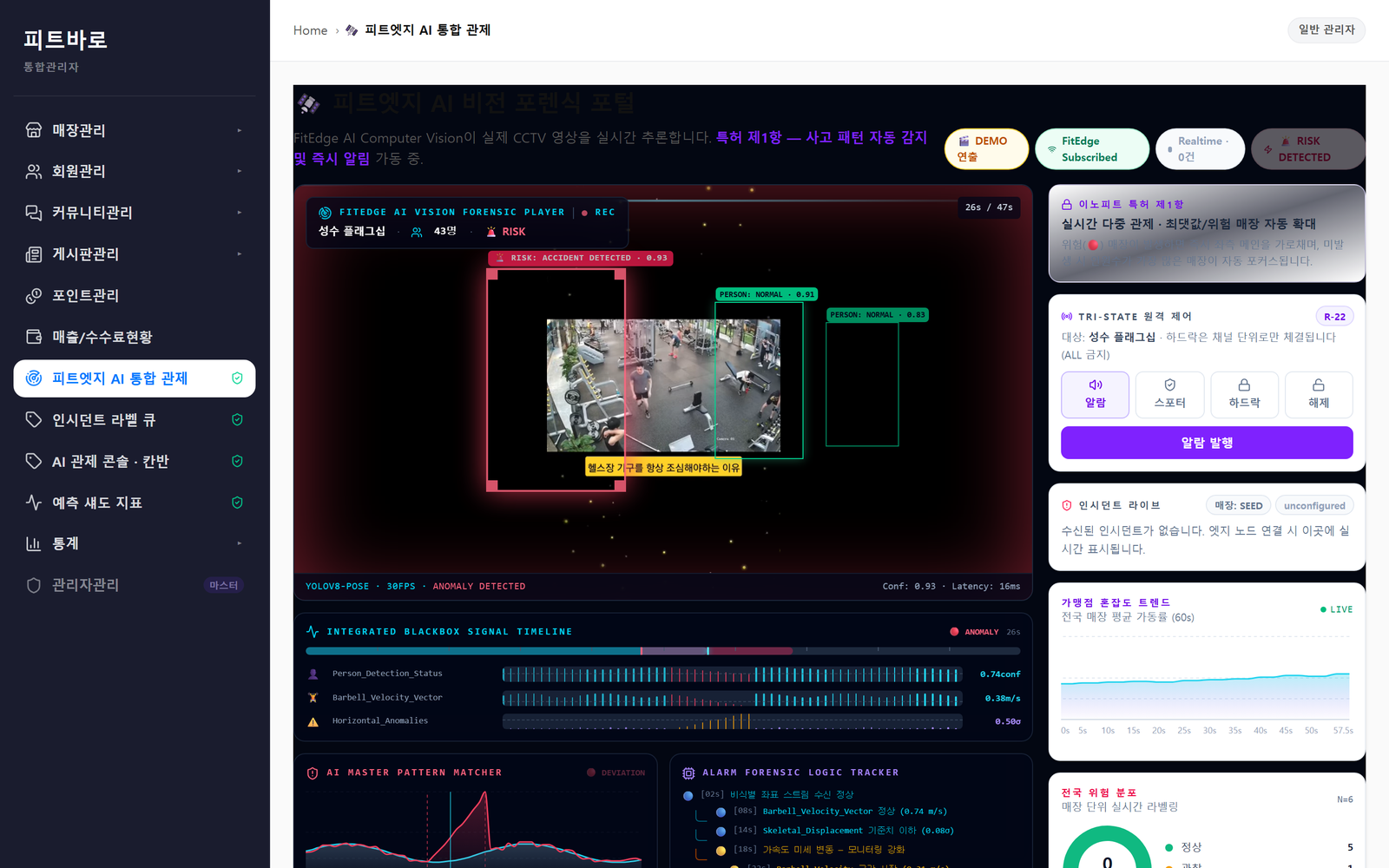Click the R-22 badge
Image resolution: width=1389 pixels, height=868 pixels.
tap(1334, 317)
